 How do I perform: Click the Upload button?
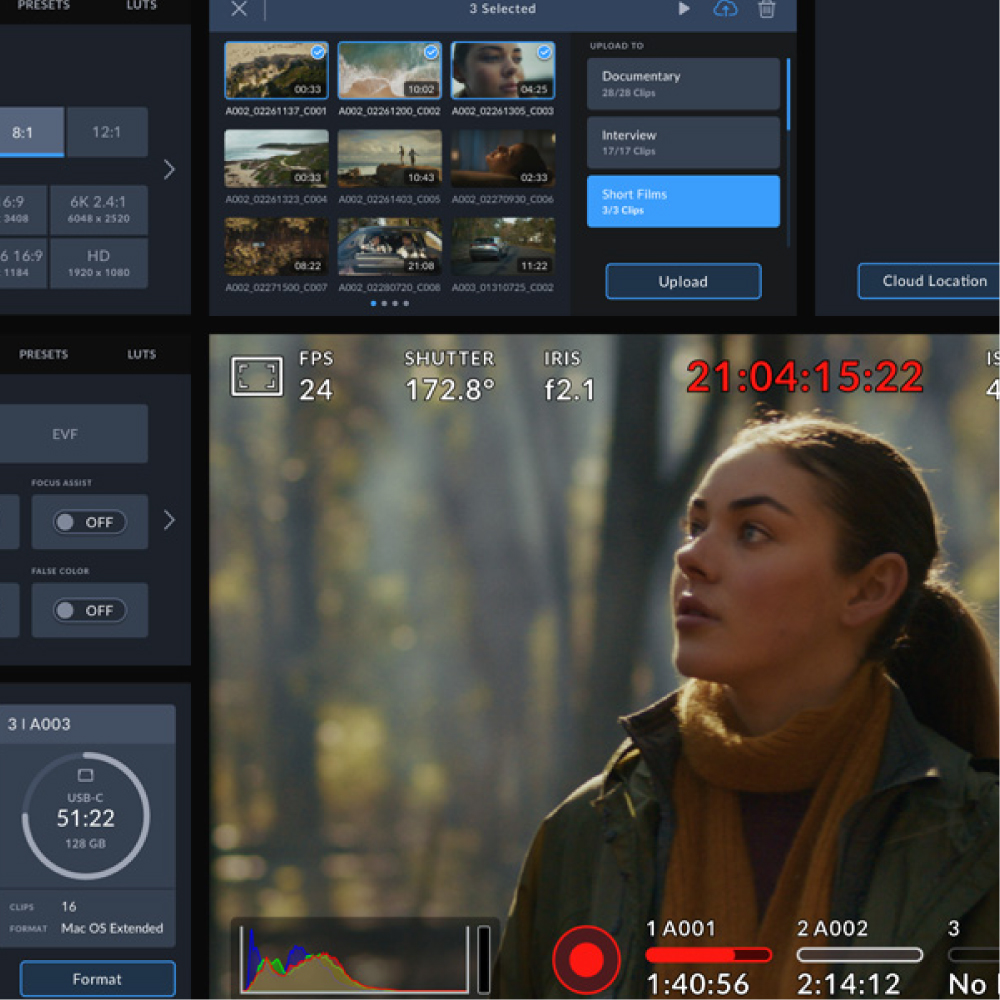click(683, 281)
